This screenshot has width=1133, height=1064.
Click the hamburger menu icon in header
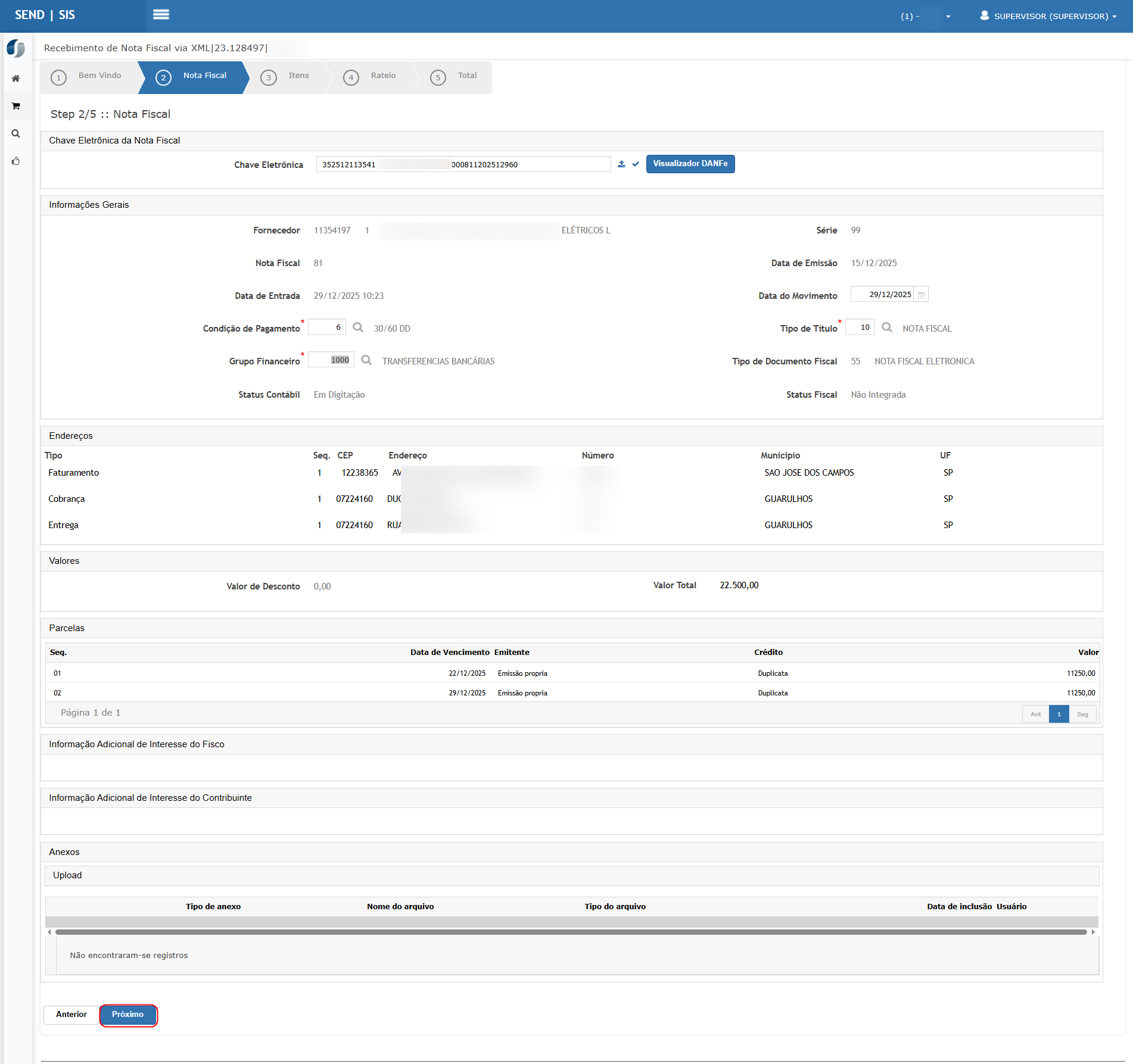161,15
